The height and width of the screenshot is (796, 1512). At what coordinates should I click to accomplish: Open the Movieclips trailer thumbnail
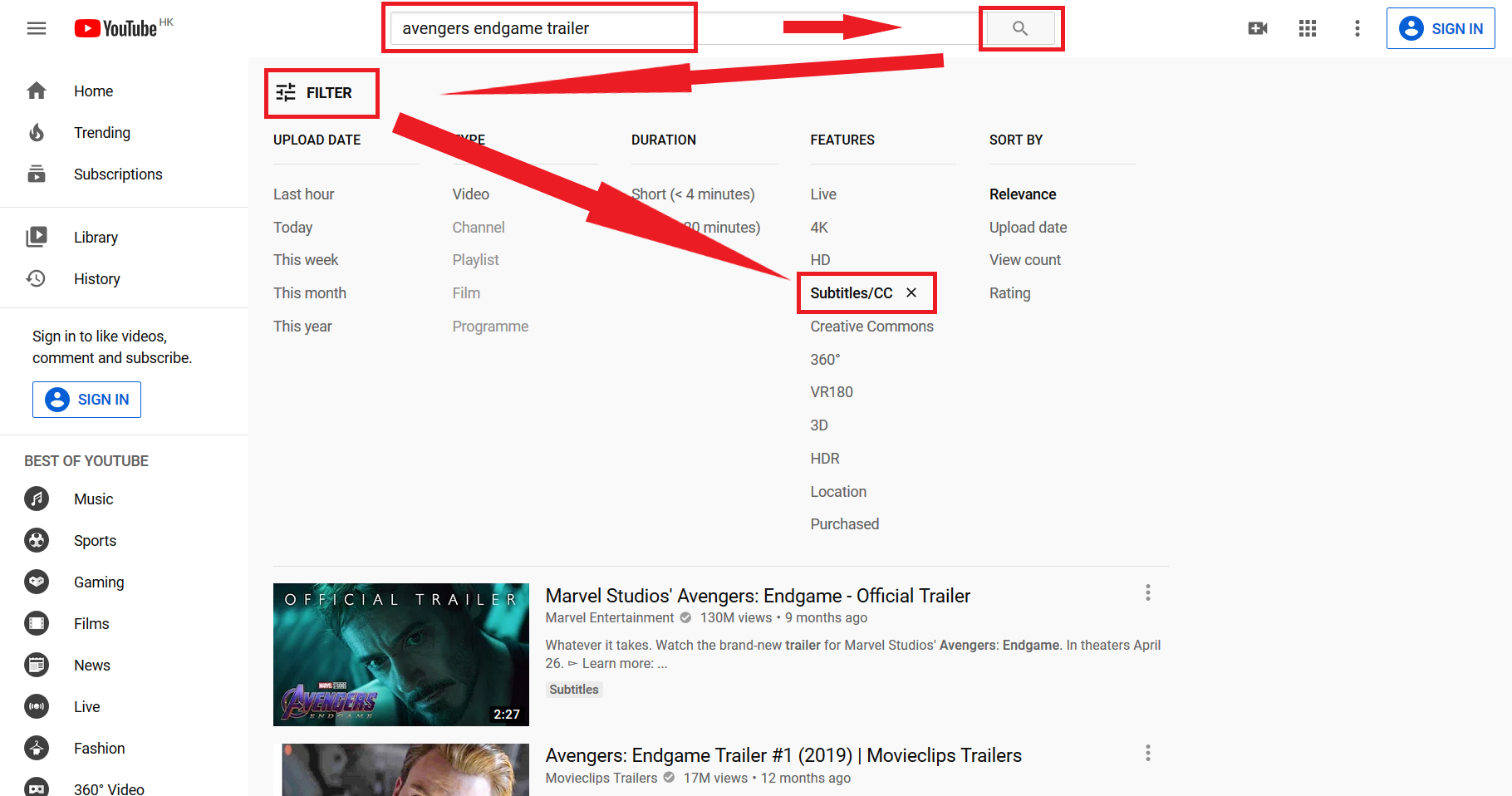click(x=401, y=769)
